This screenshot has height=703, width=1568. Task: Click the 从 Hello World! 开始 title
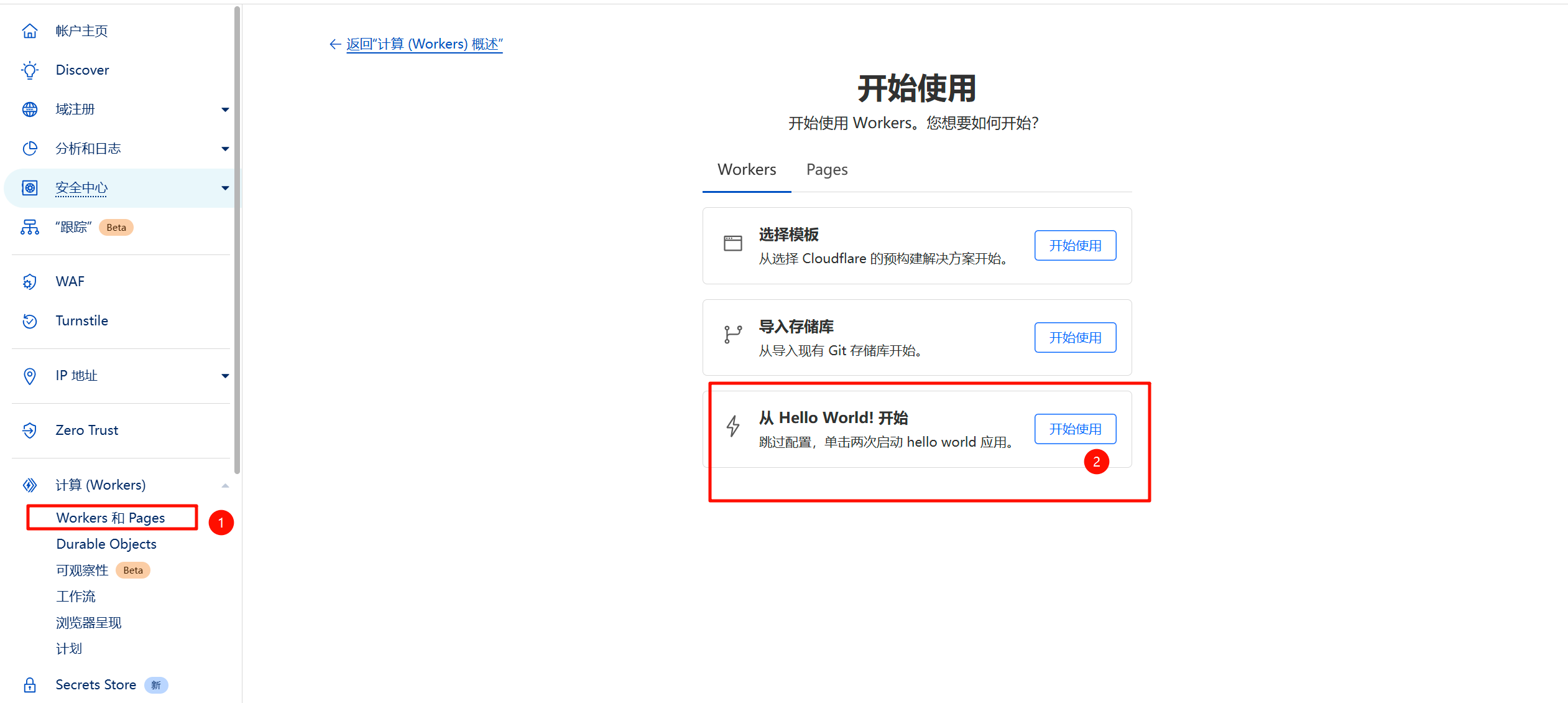click(834, 418)
